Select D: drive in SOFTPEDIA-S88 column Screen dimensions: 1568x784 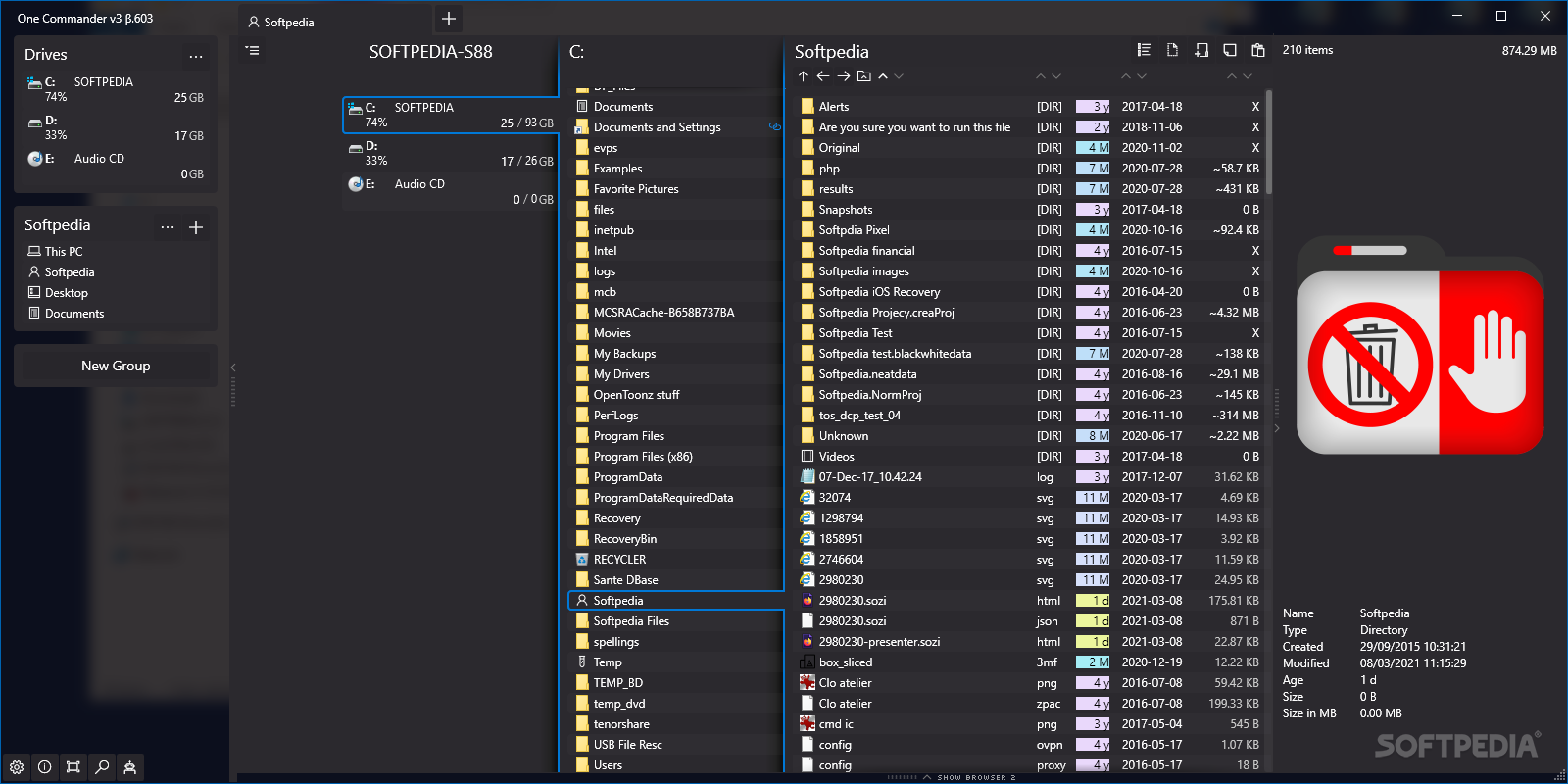click(451, 153)
